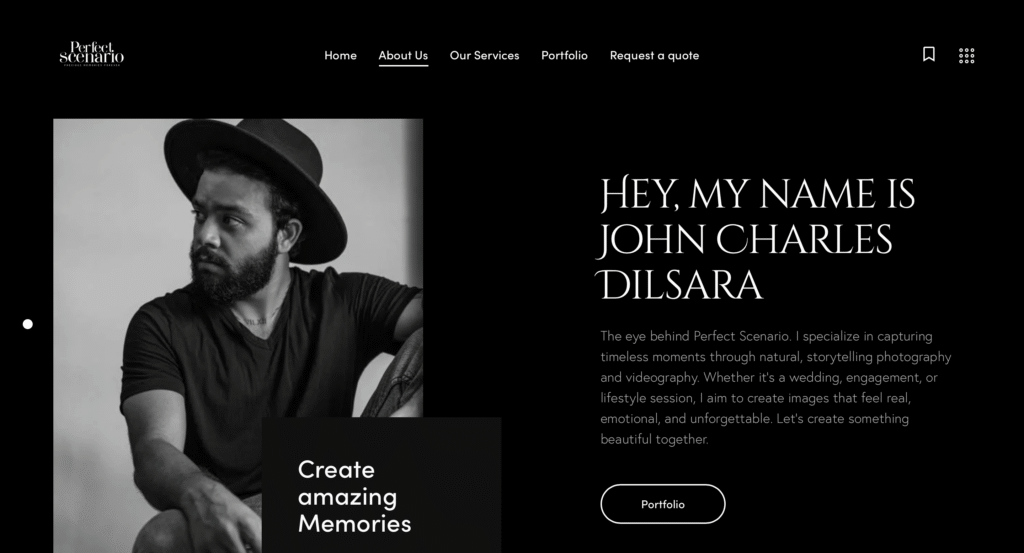Click the bookmark icon in the header
Viewport: 1024px width, 553px height.
pyautogui.click(x=929, y=54)
